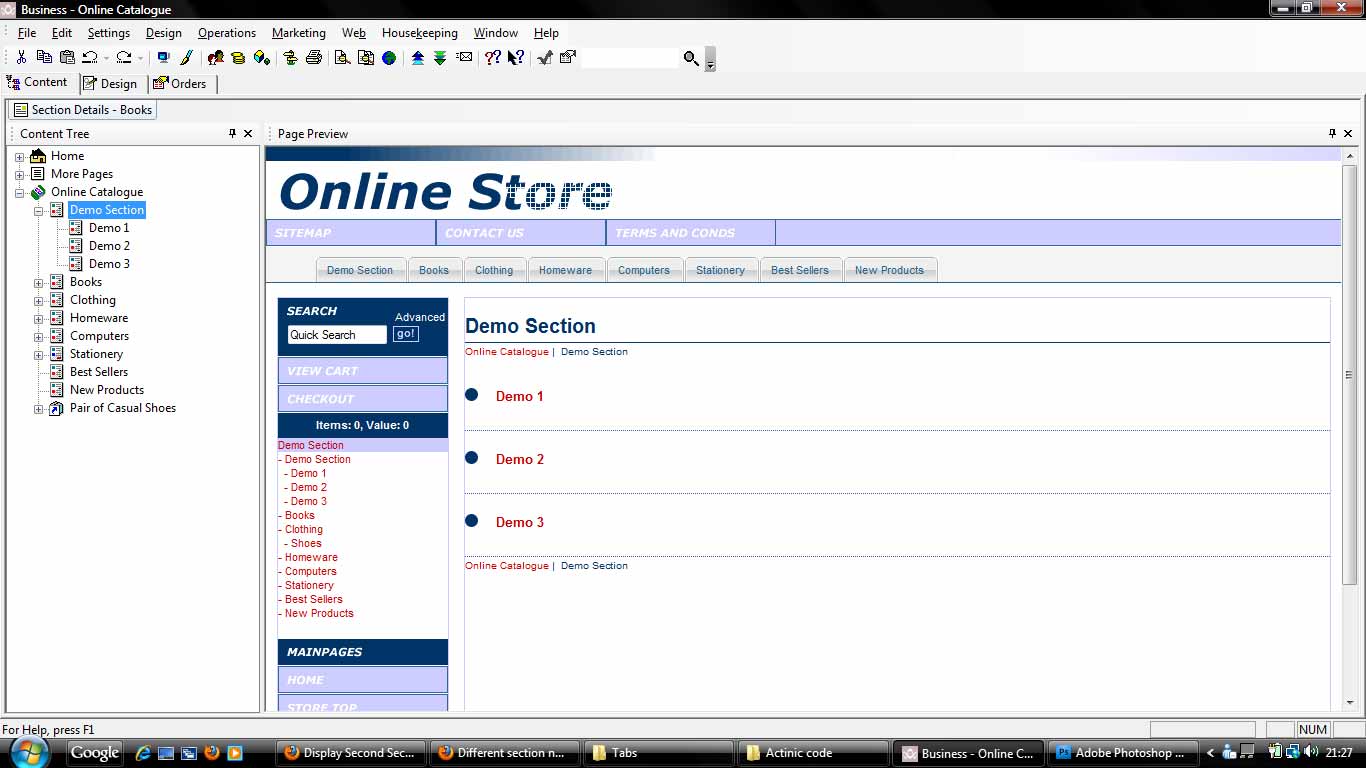Viewport: 1366px width, 768px height.
Task: Expand the Books tree node
Action: coord(39,282)
